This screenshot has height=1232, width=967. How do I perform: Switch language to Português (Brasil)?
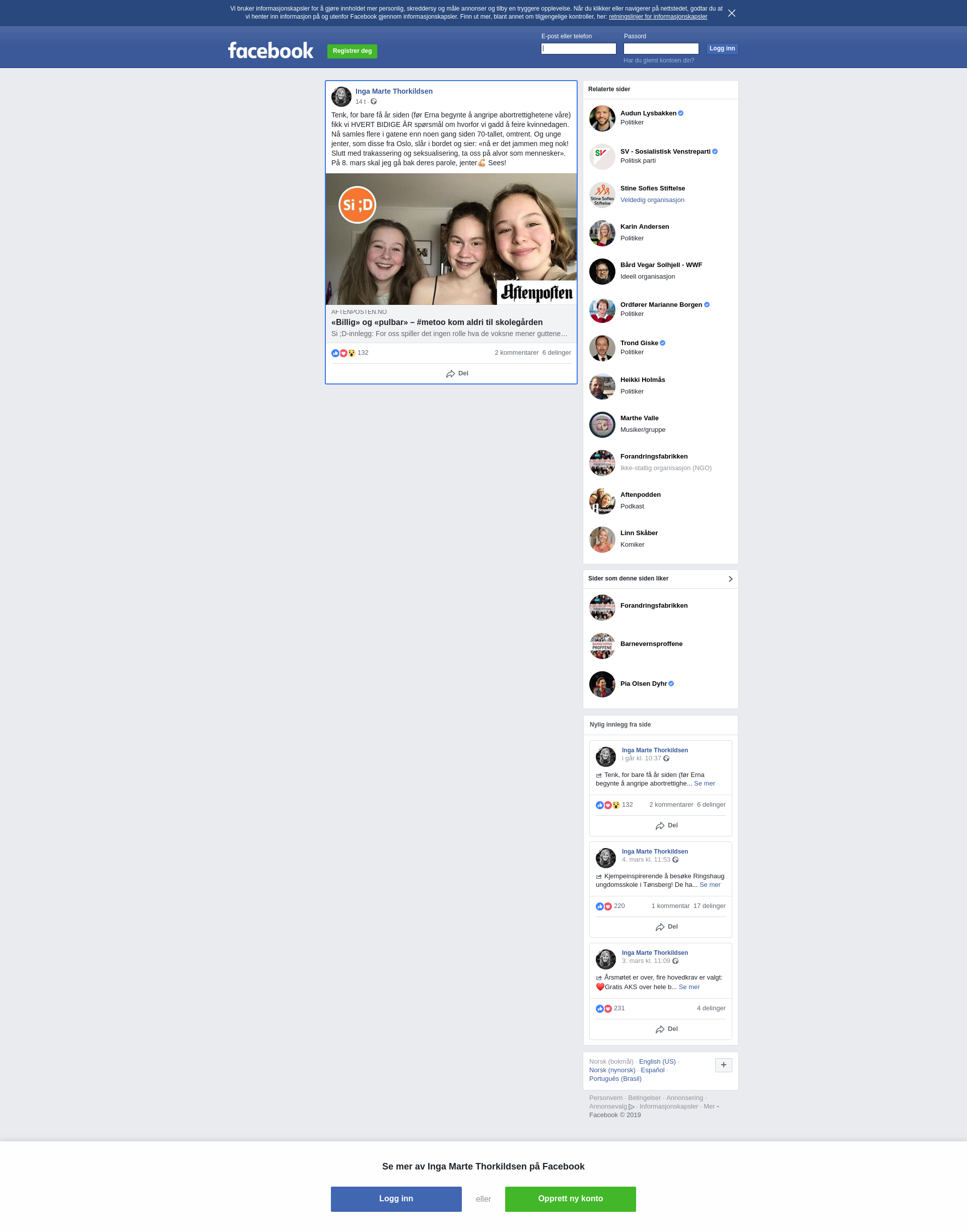[615, 1078]
